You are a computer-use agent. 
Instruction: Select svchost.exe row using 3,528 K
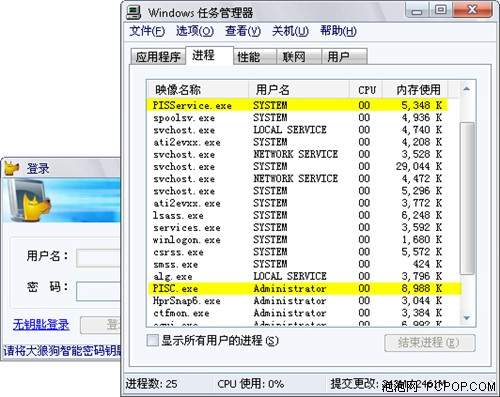(x=298, y=154)
